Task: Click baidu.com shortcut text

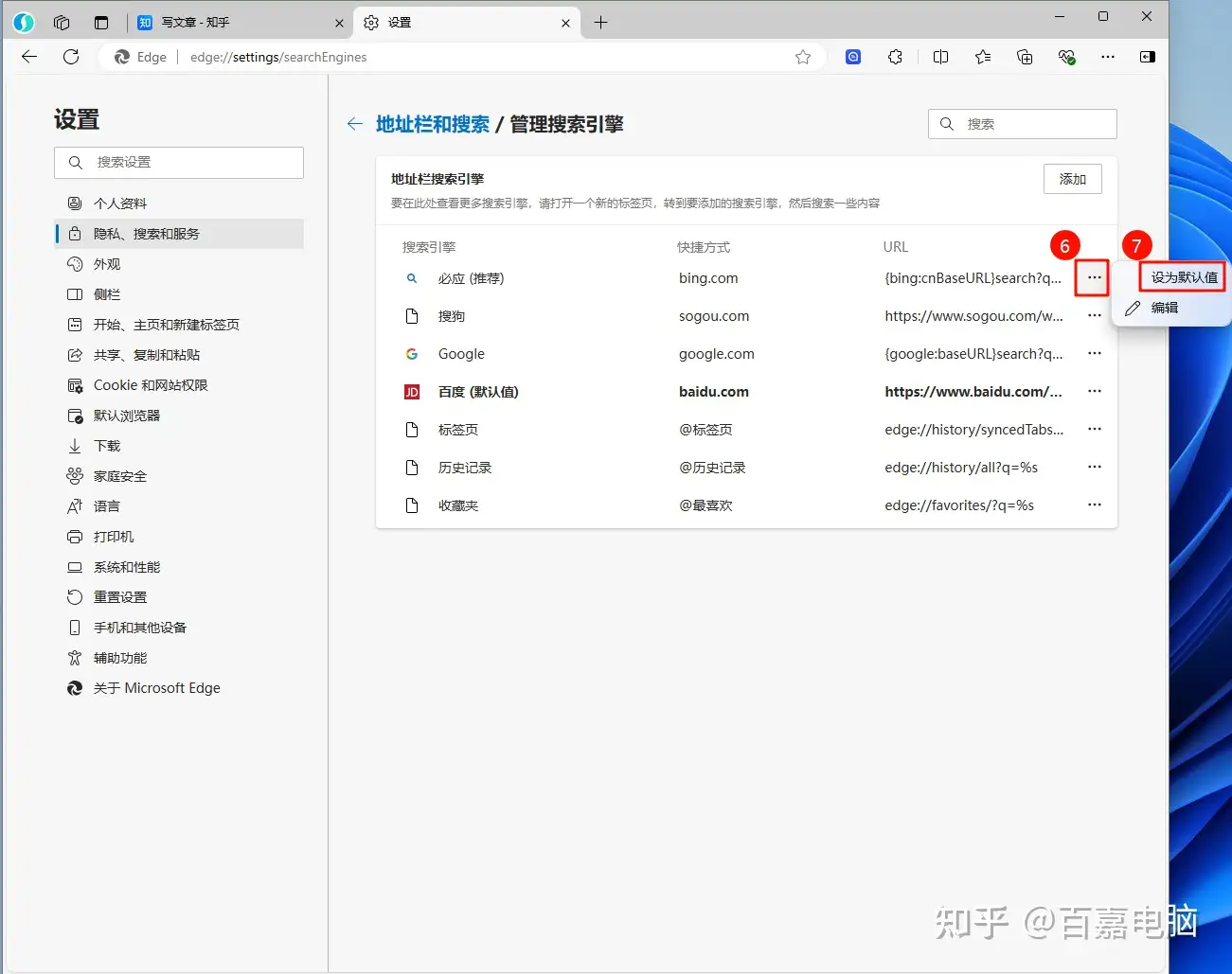Action: click(x=714, y=392)
